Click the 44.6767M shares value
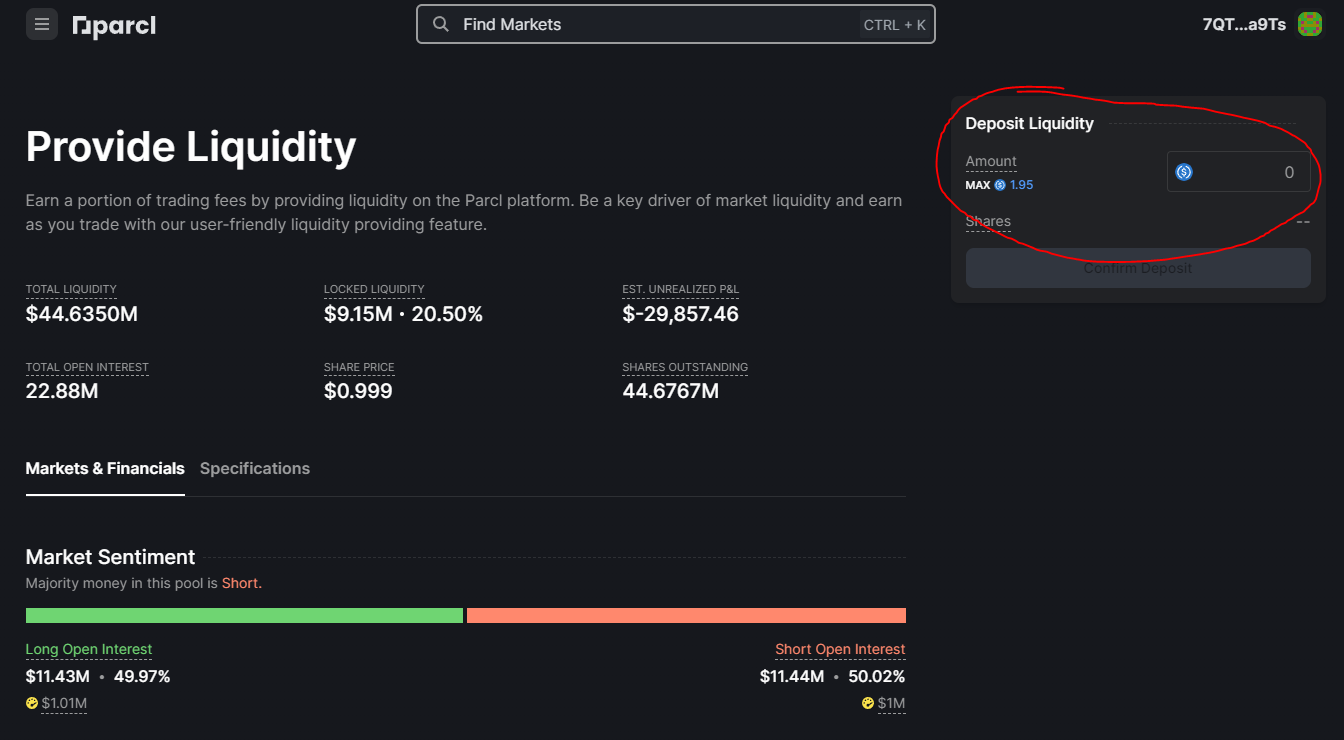1344x740 pixels. pyautogui.click(x=670, y=391)
